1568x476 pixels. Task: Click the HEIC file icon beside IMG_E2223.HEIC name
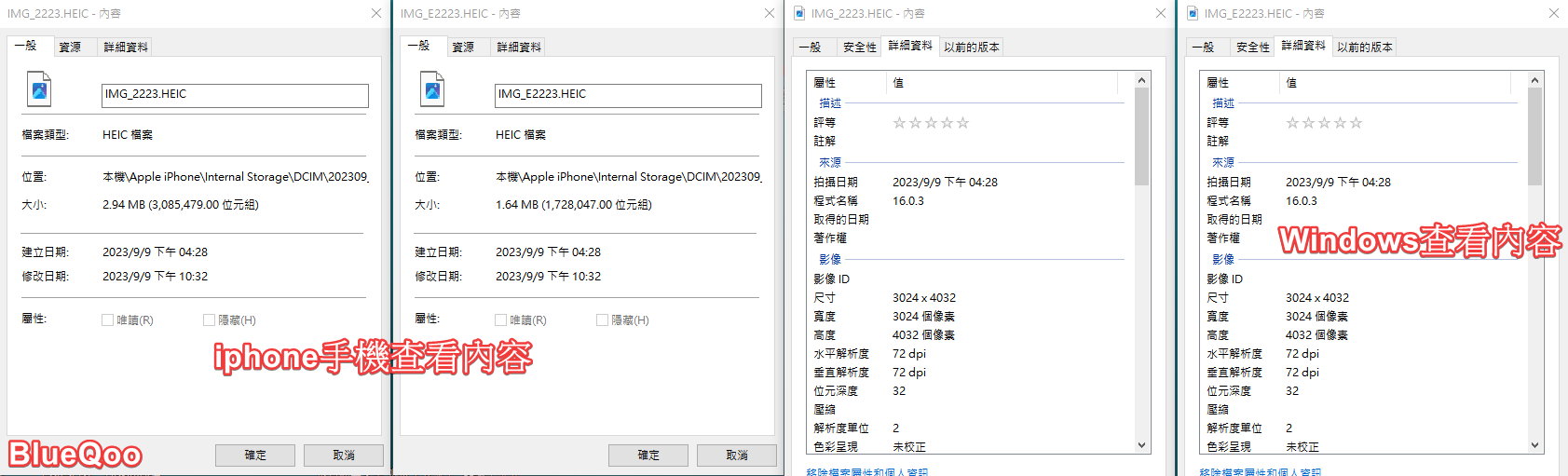433,90
